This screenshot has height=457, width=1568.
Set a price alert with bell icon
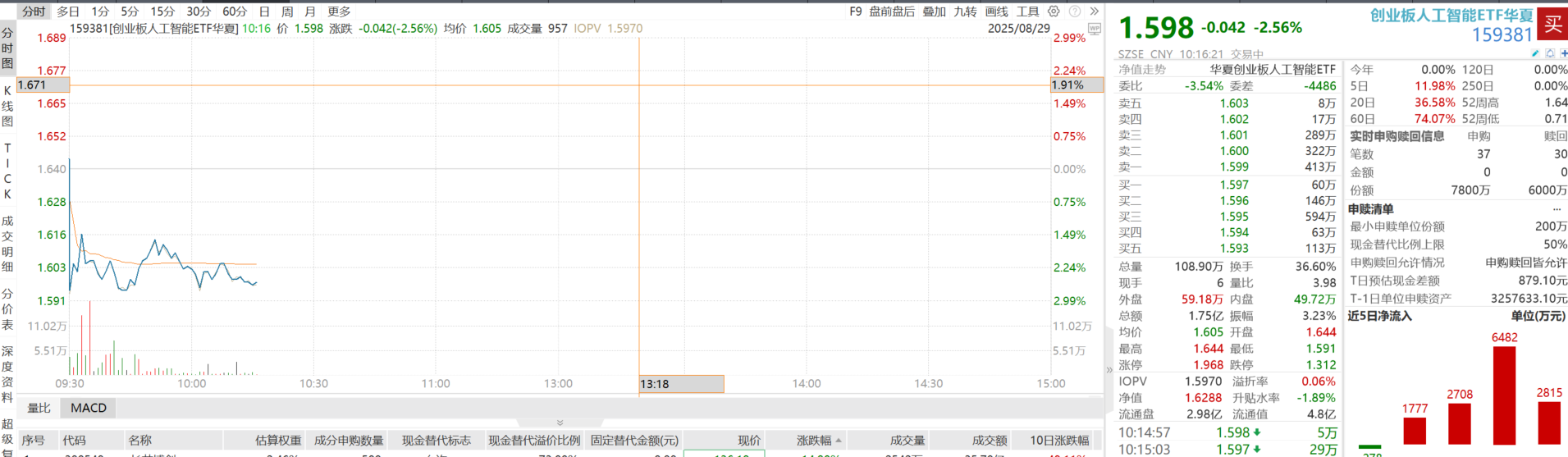click(1550, 53)
